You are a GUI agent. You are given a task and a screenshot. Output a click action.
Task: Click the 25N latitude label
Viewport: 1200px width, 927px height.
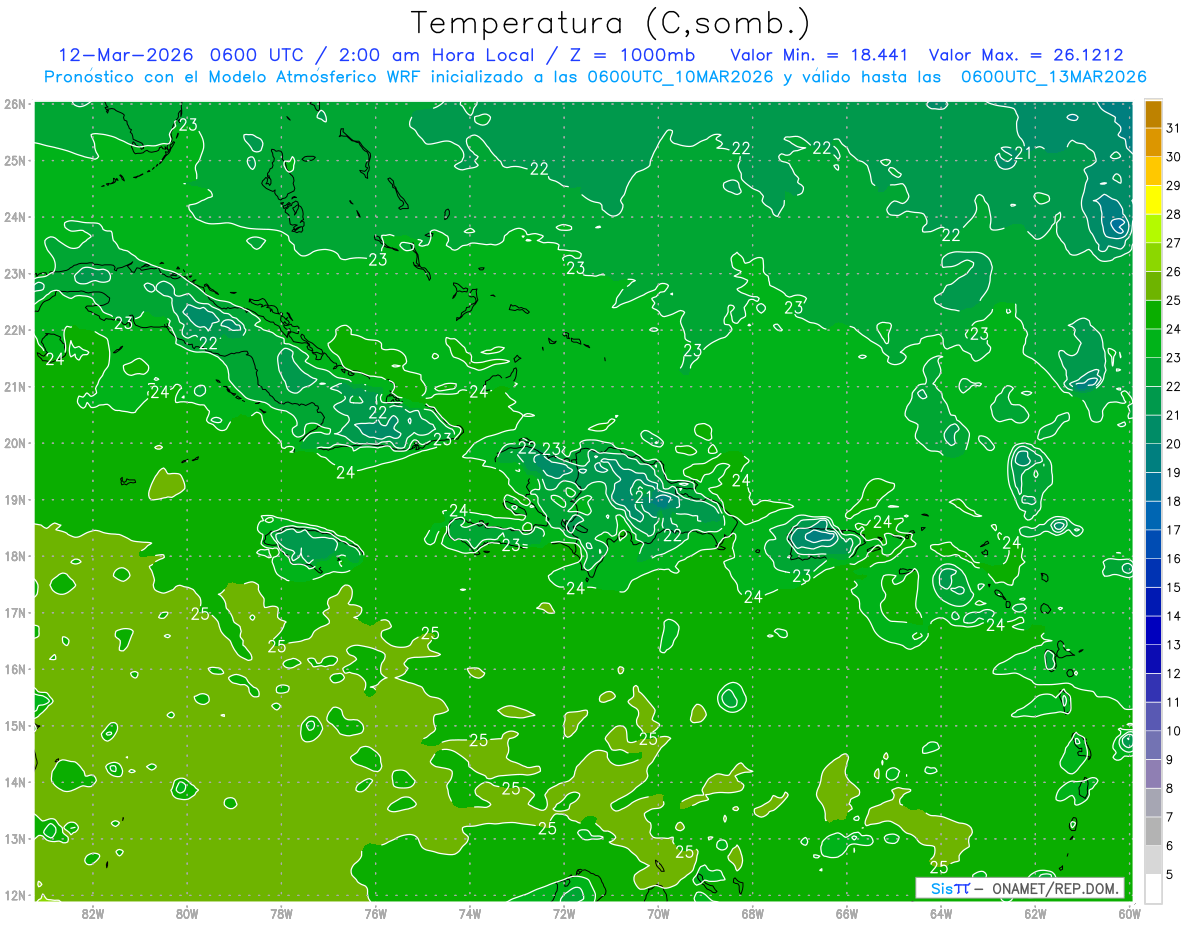tap(14, 160)
